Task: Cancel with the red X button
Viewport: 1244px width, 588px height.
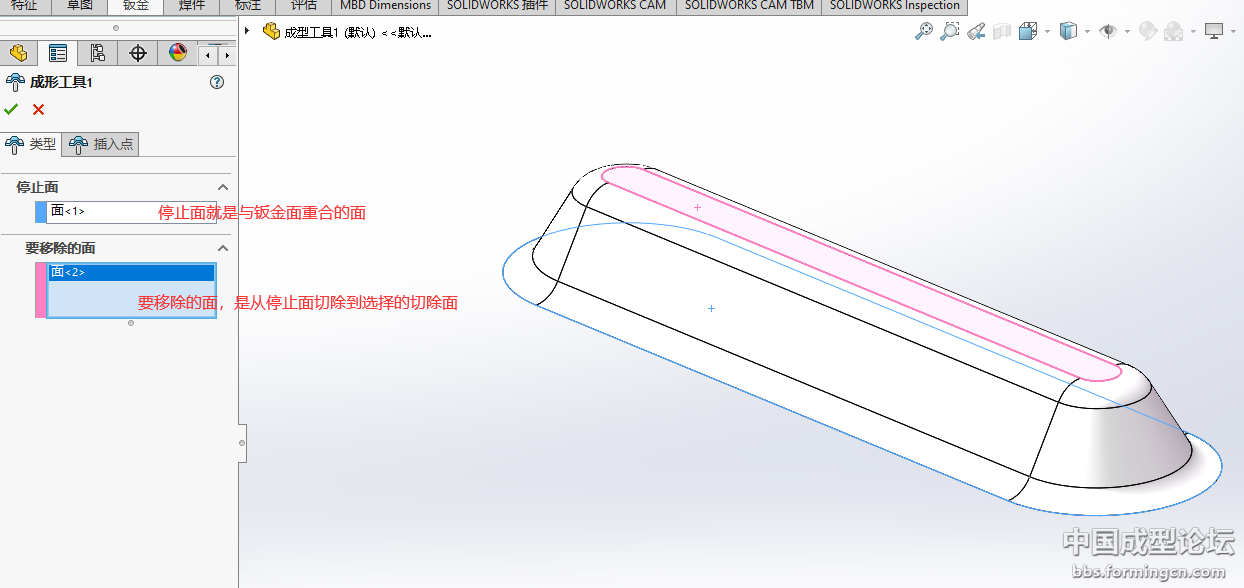Action: pos(39,109)
